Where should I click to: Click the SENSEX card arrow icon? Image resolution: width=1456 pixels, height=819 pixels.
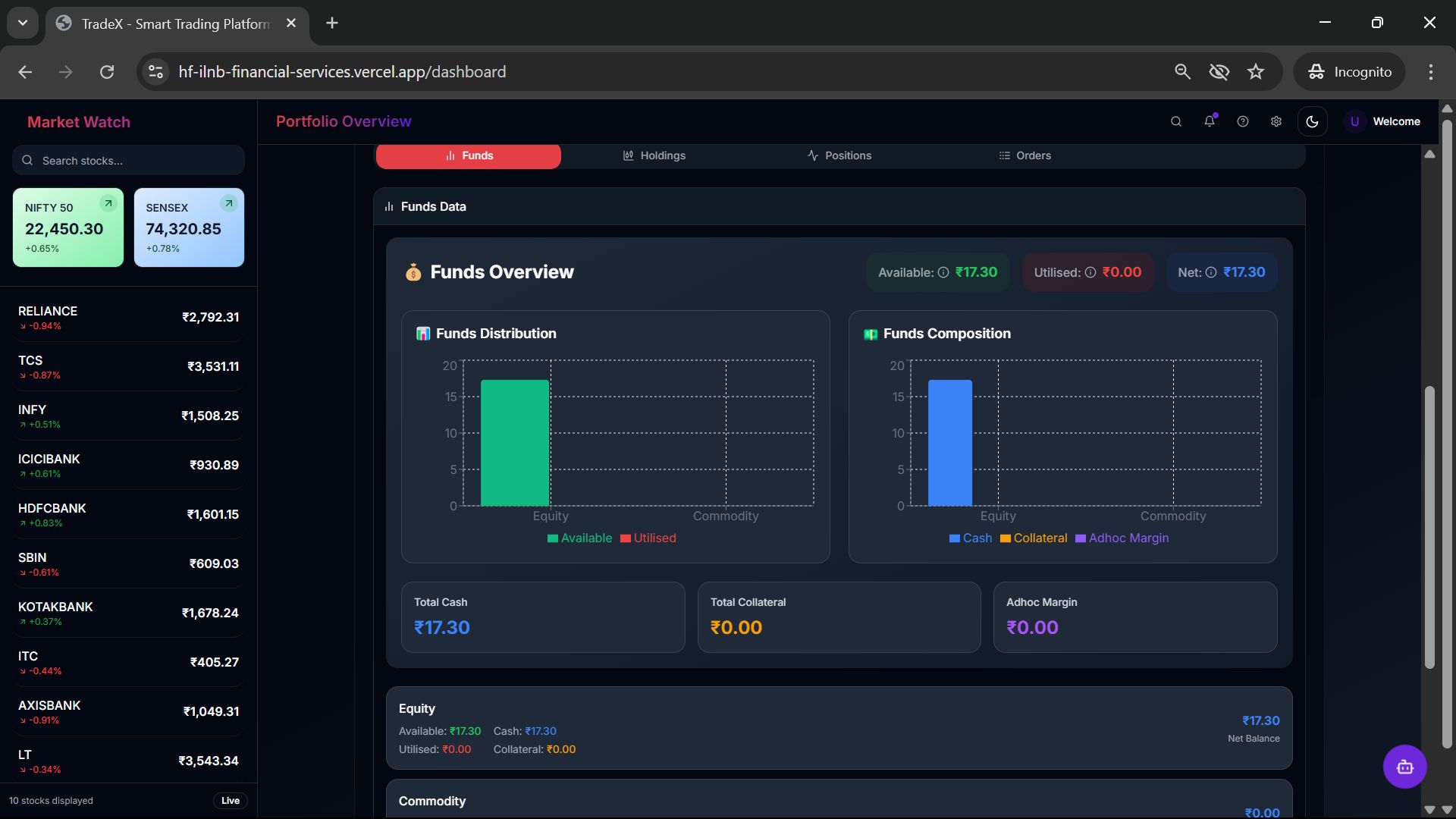tap(228, 203)
